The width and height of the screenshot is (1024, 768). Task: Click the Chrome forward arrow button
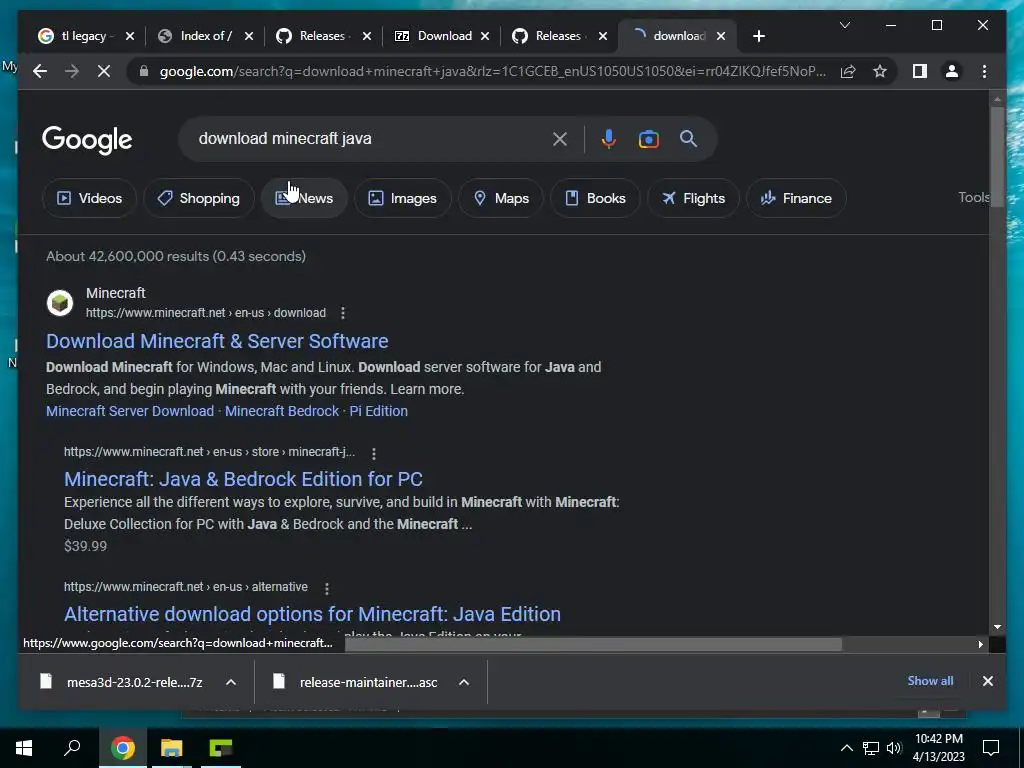72,71
